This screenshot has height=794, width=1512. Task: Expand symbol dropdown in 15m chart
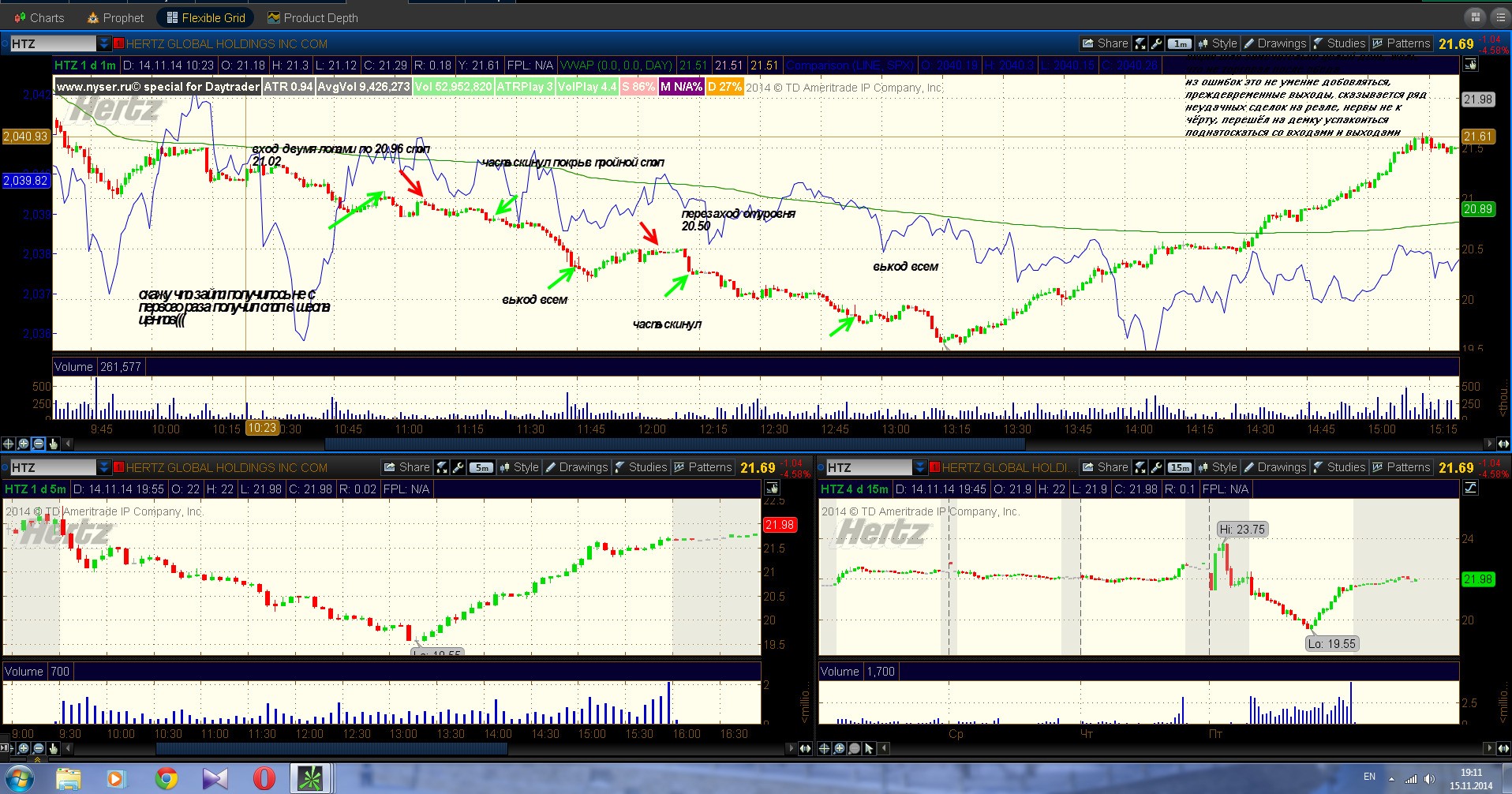[919, 467]
